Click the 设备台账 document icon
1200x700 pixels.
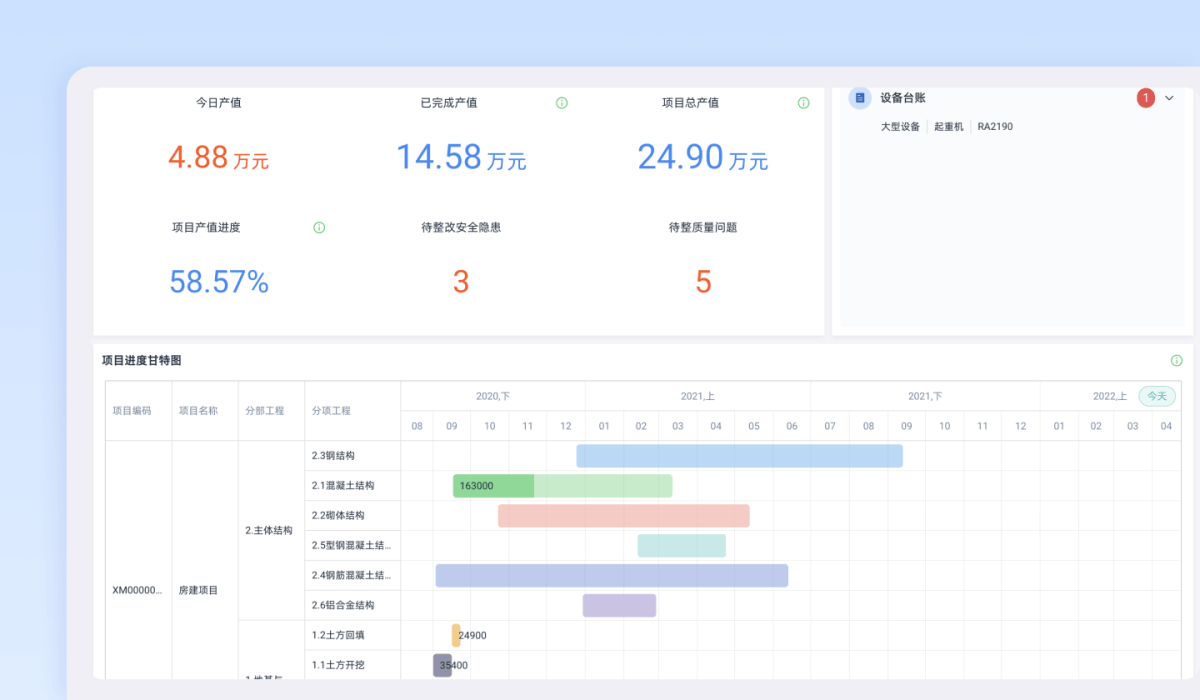[860, 98]
